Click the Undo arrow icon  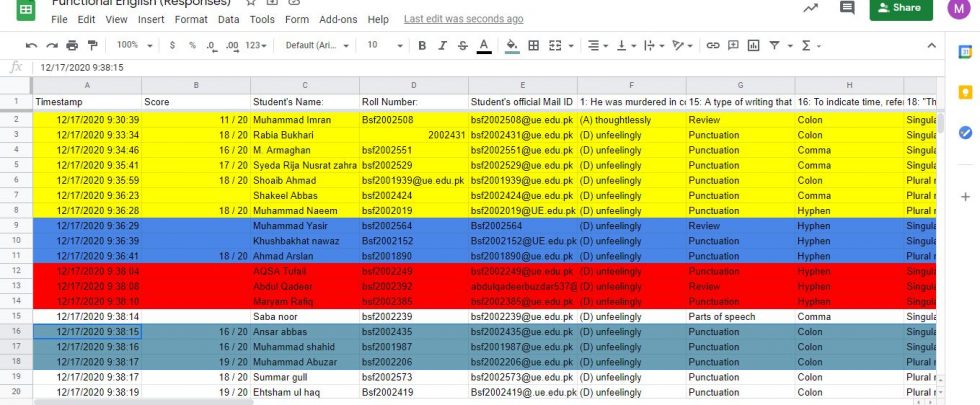tap(30, 46)
